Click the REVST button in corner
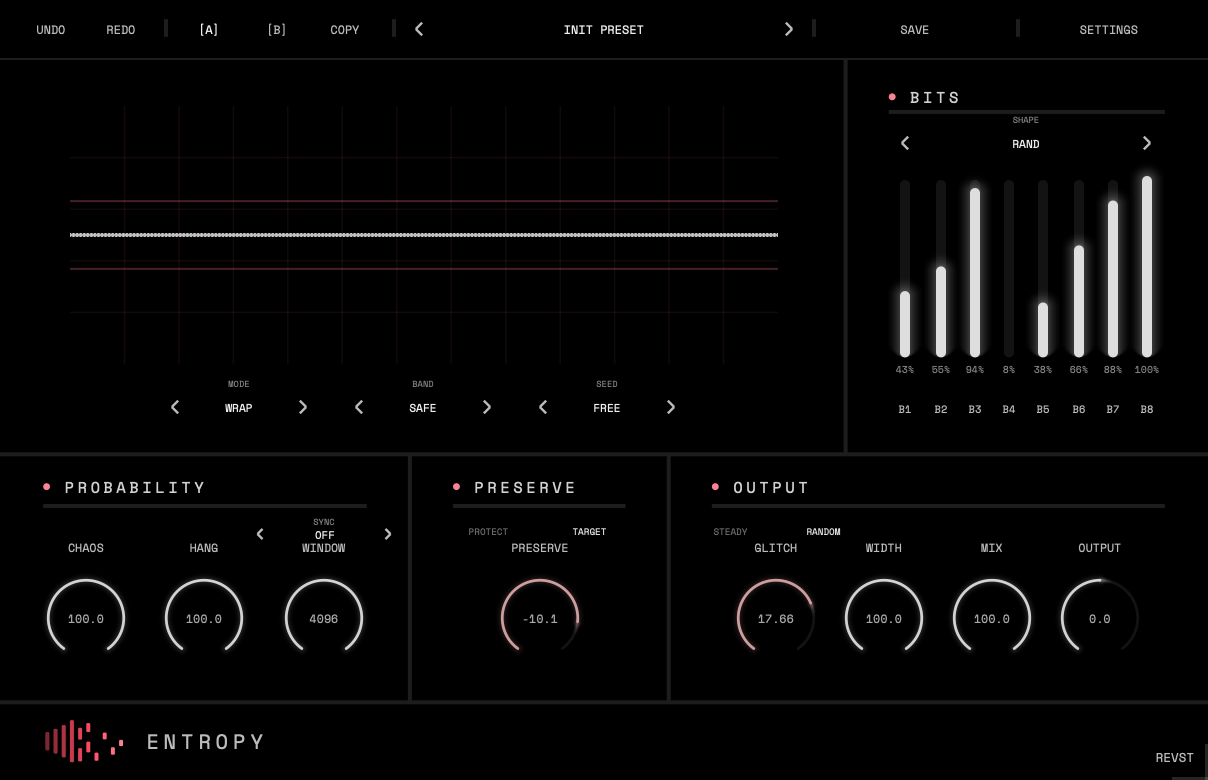 click(1175, 758)
